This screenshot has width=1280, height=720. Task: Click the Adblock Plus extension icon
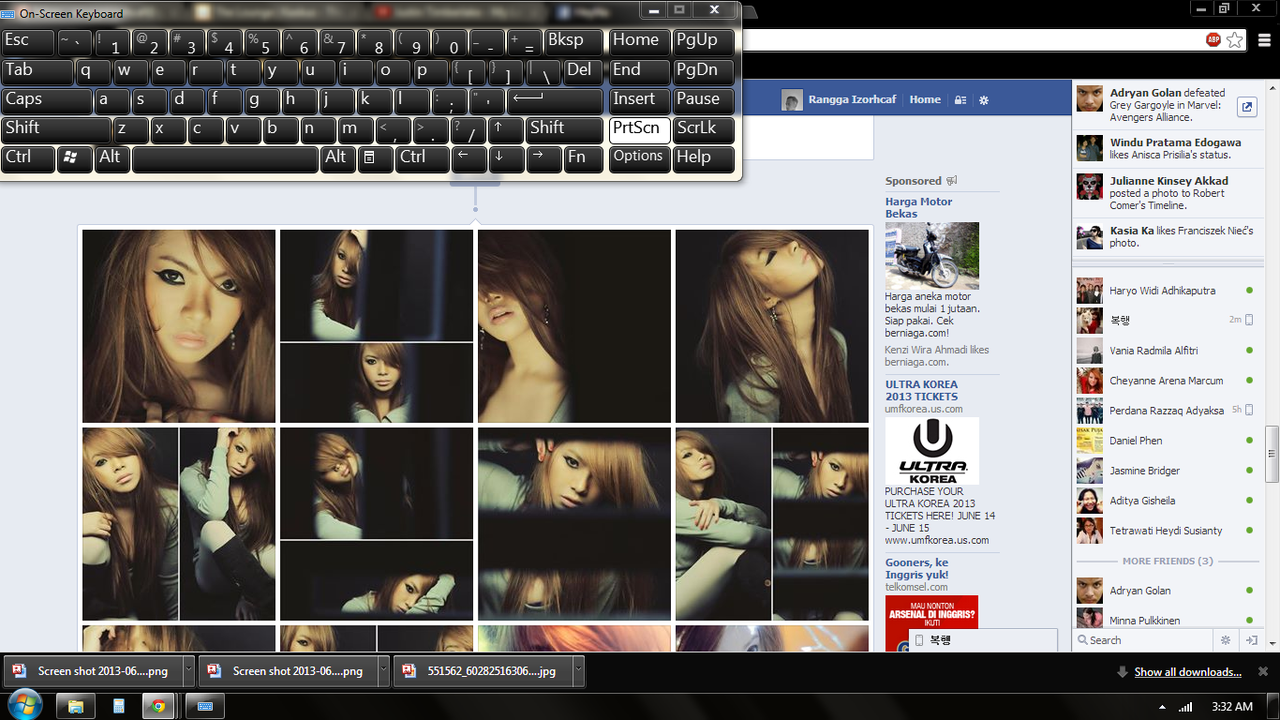tap(1213, 40)
